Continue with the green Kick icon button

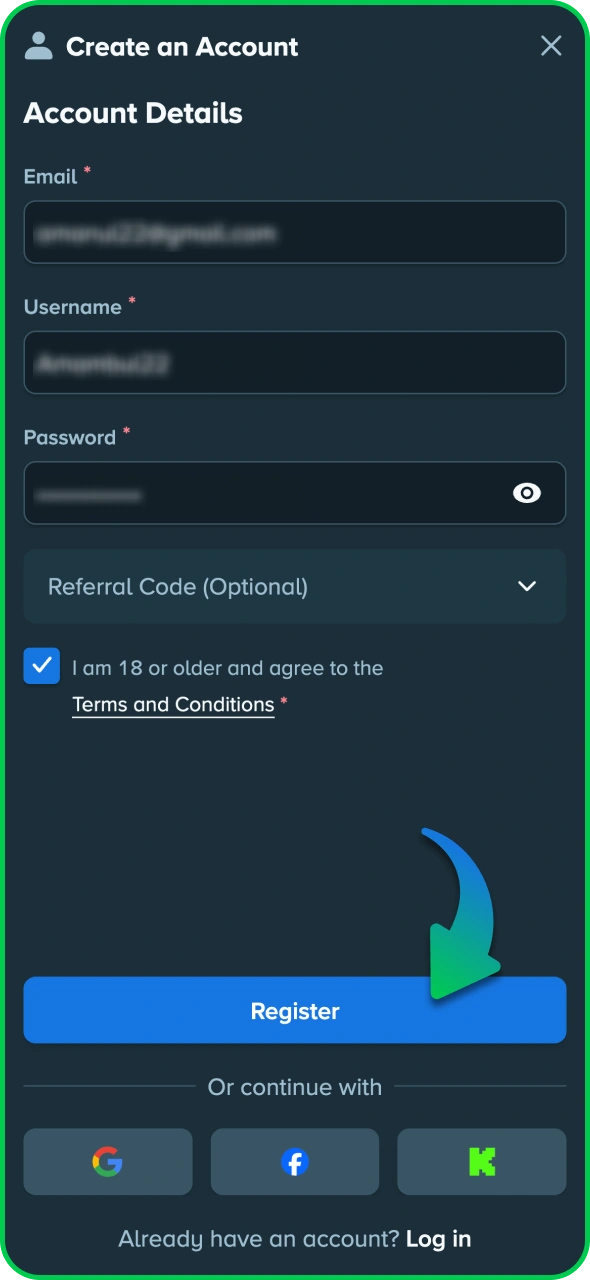pos(482,1162)
